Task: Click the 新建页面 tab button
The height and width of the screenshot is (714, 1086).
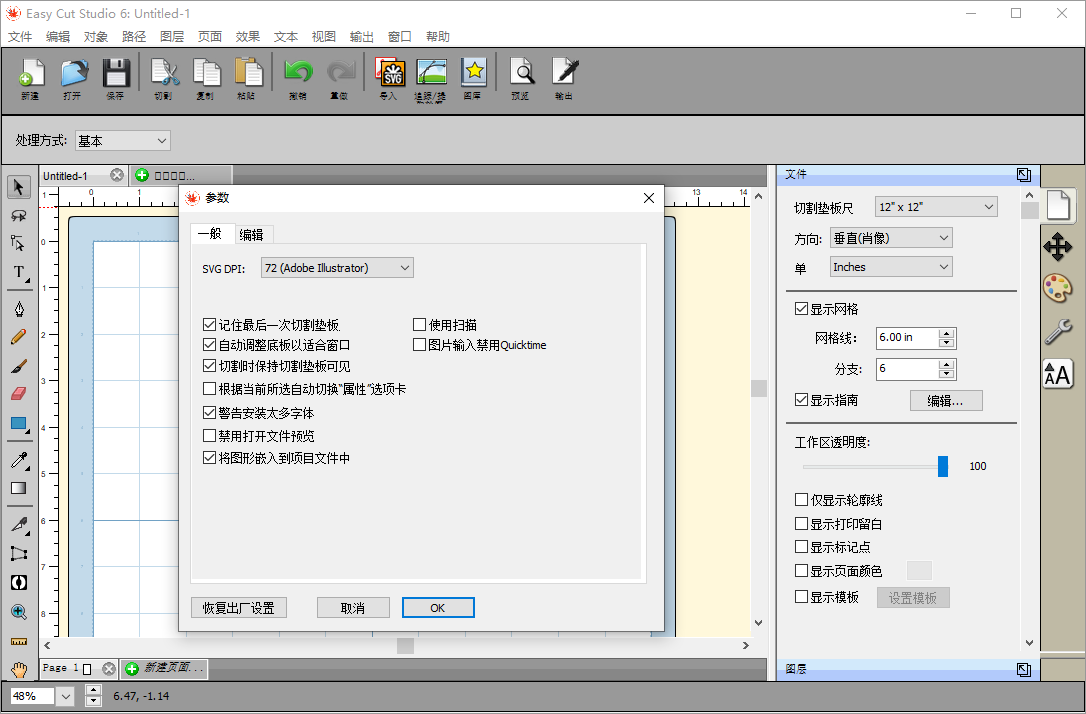Action: (165, 668)
